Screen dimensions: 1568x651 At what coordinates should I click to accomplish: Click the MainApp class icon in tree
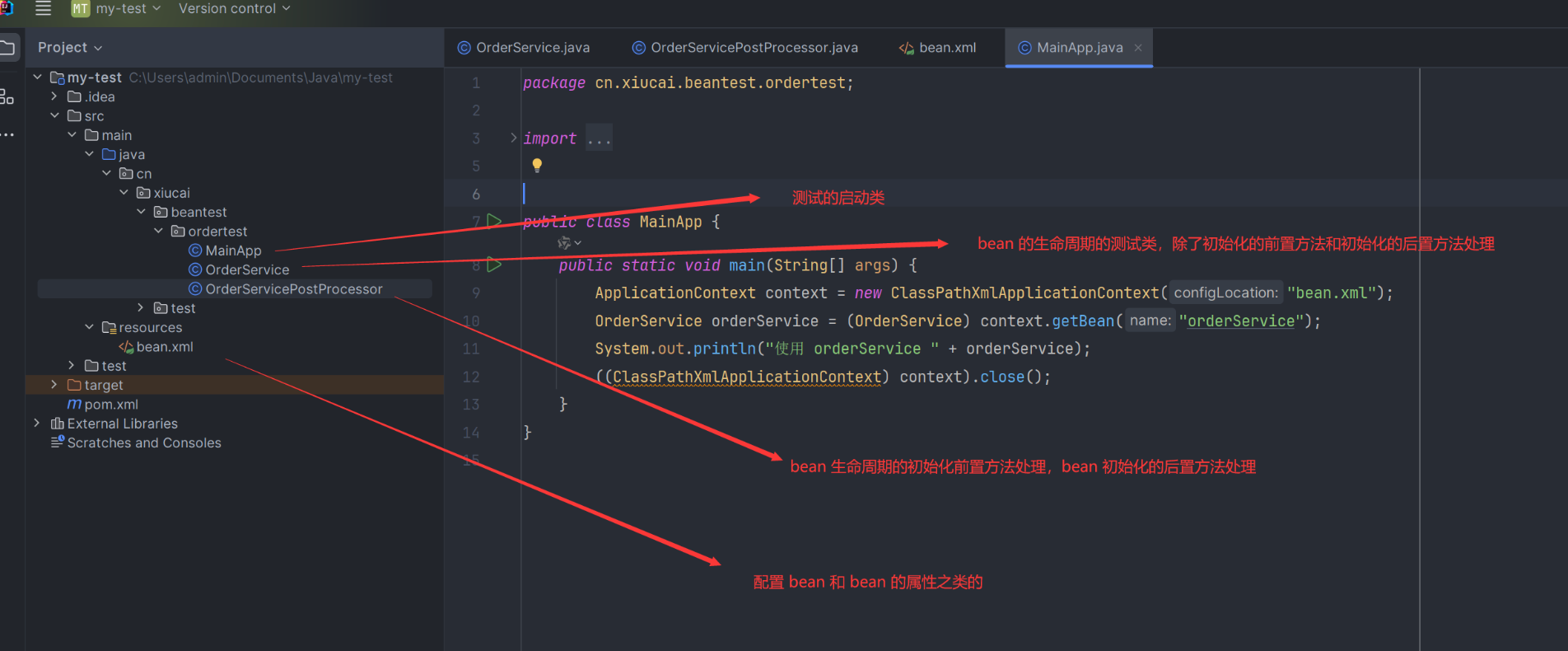(195, 251)
